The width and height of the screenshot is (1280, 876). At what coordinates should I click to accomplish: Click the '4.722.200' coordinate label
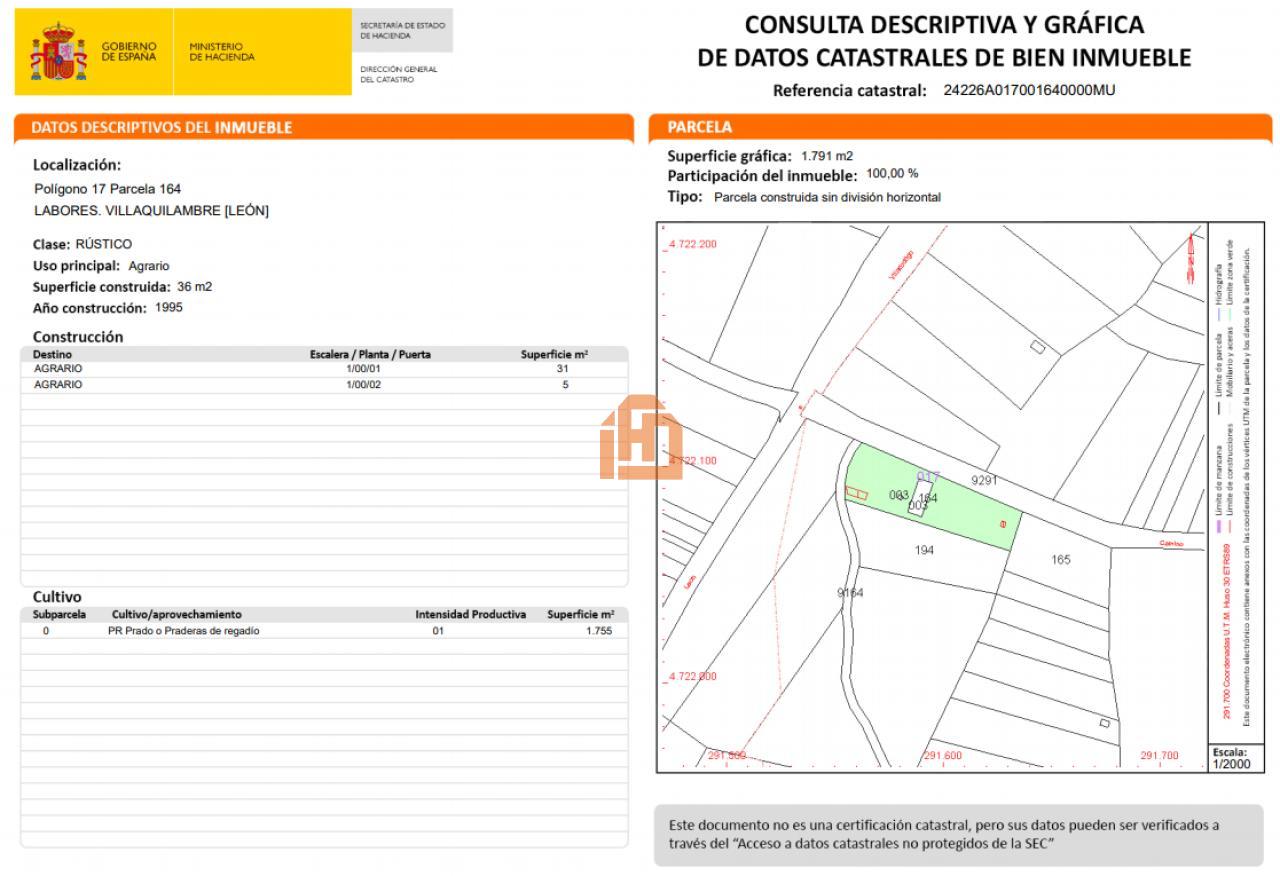692,244
